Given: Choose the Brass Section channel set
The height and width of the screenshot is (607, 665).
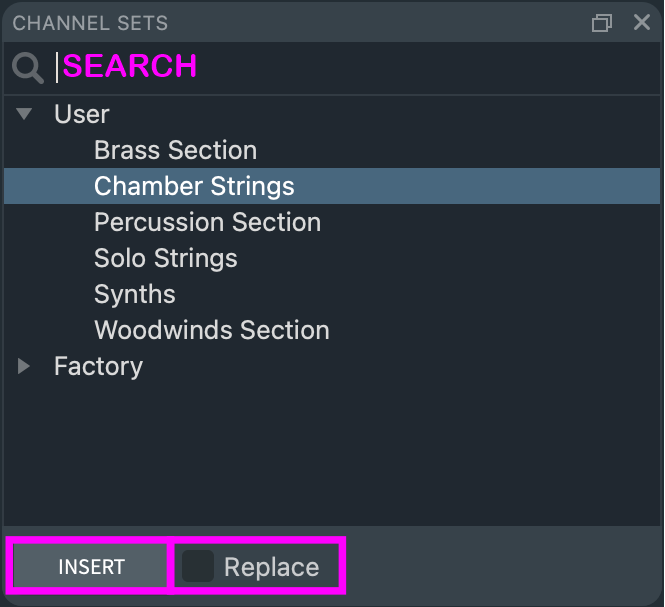Looking at the screenshot, I should point(175,150).
